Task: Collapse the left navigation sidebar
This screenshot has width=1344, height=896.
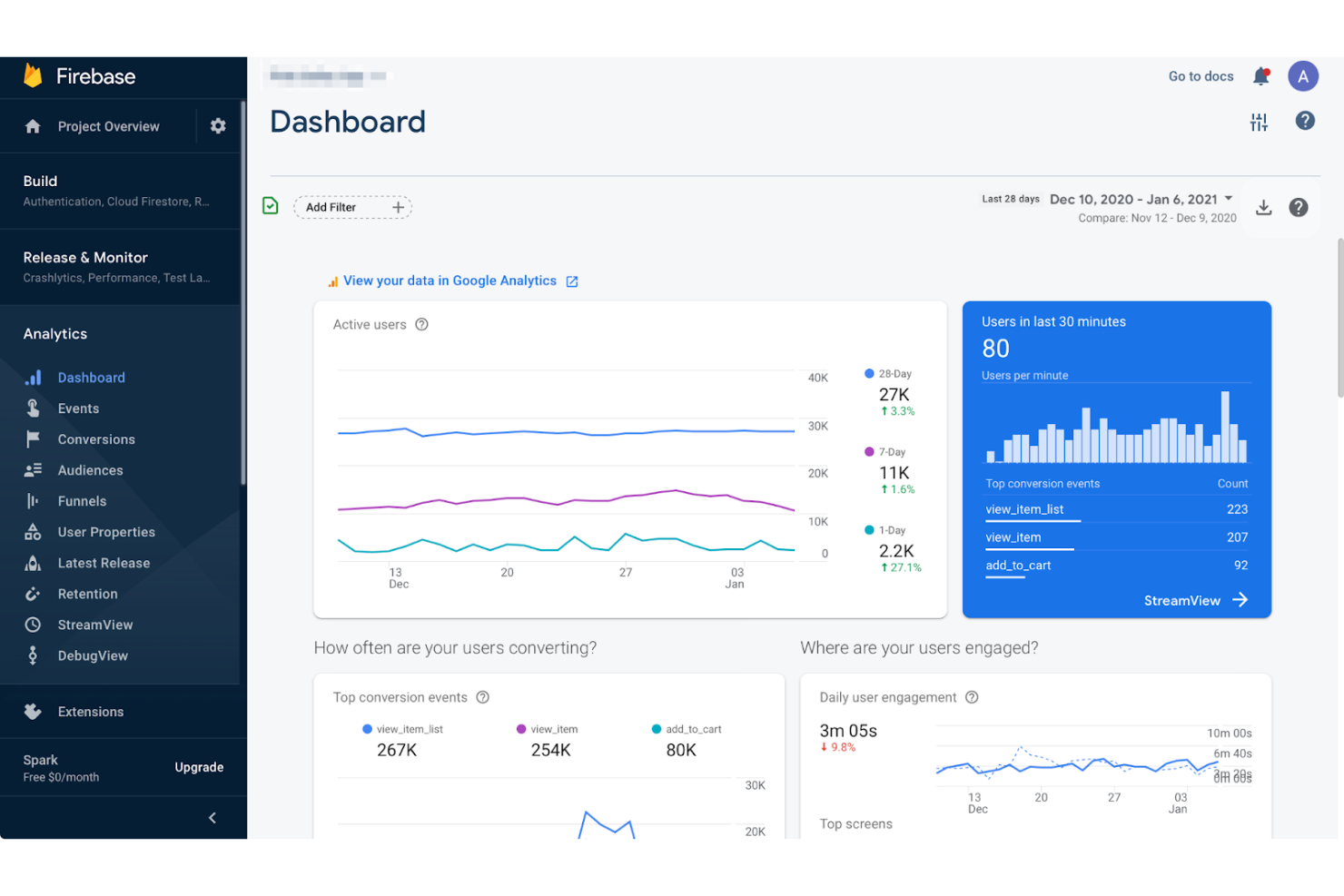Action: [212, 817]
